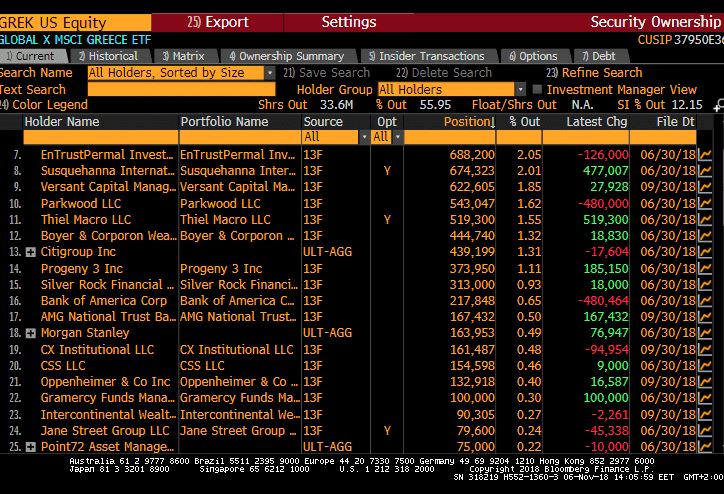Image resolution: width=724 pixels, height=494 pixels.
Task: Click the Latest Chg filter field
Action: (x=586, y=137)
